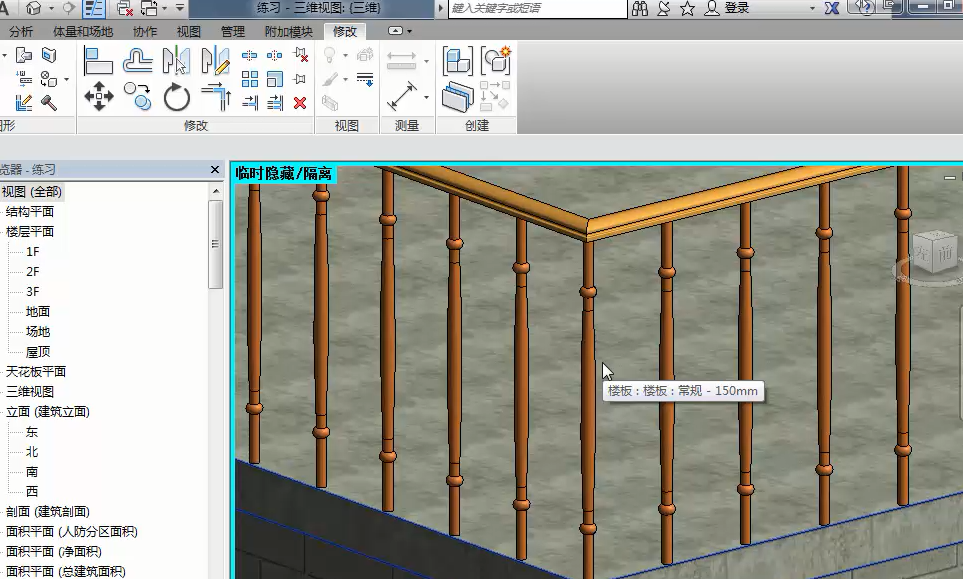963x579 pixels.
Task: Use the Aligned Dimension measure tool
Action: pos(401,97)
